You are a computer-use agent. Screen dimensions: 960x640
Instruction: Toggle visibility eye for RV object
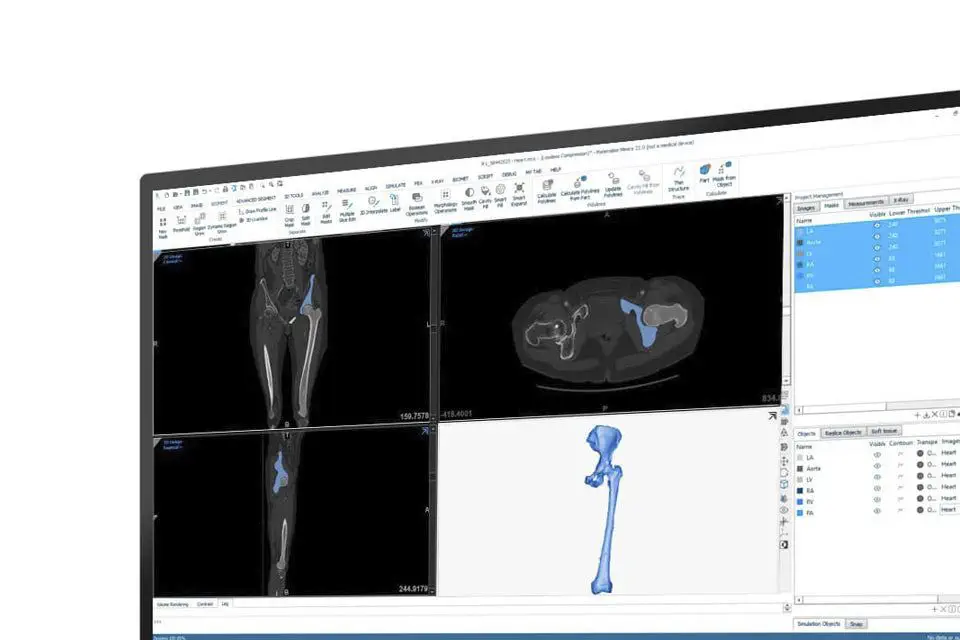pos(878,498)
